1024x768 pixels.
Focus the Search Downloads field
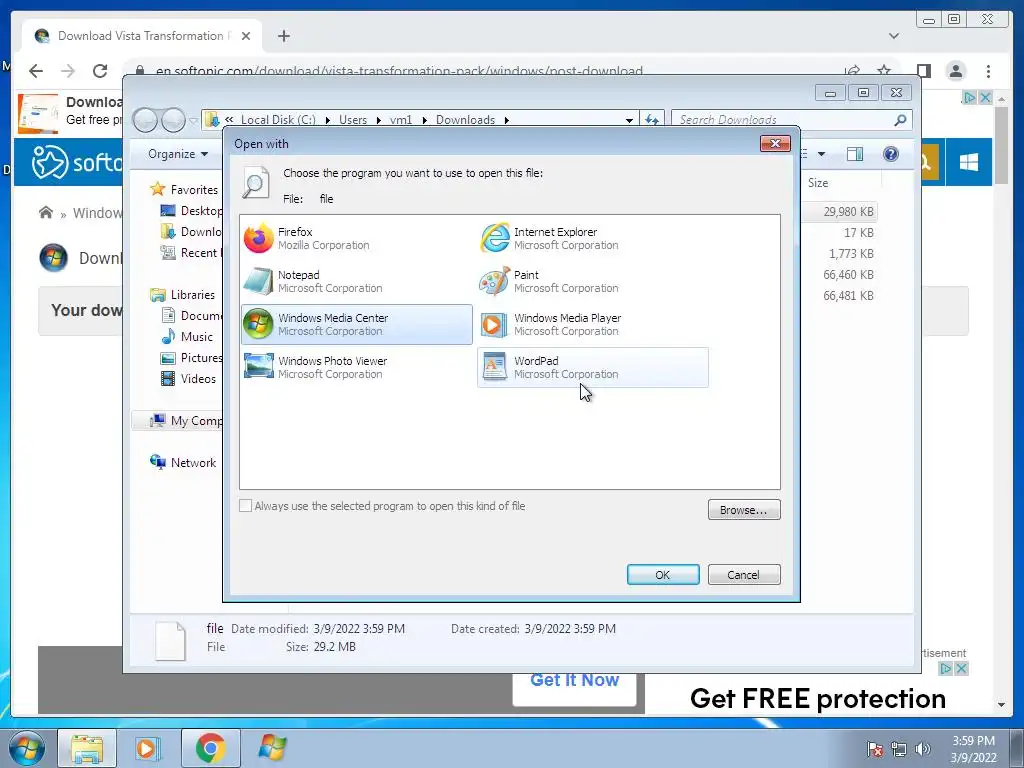click(x=784, y=120)
